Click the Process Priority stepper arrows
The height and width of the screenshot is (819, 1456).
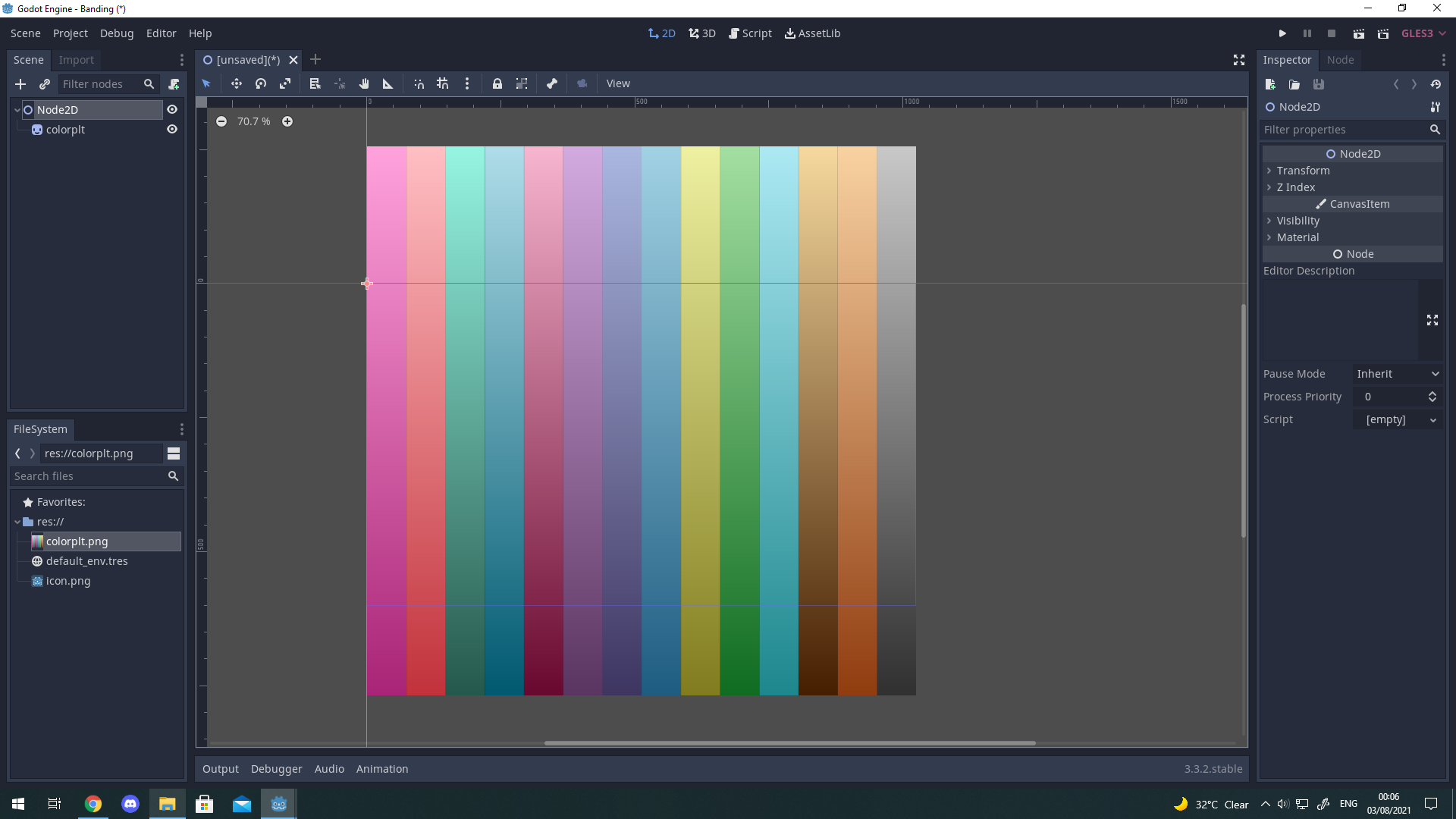(1432, 397)
